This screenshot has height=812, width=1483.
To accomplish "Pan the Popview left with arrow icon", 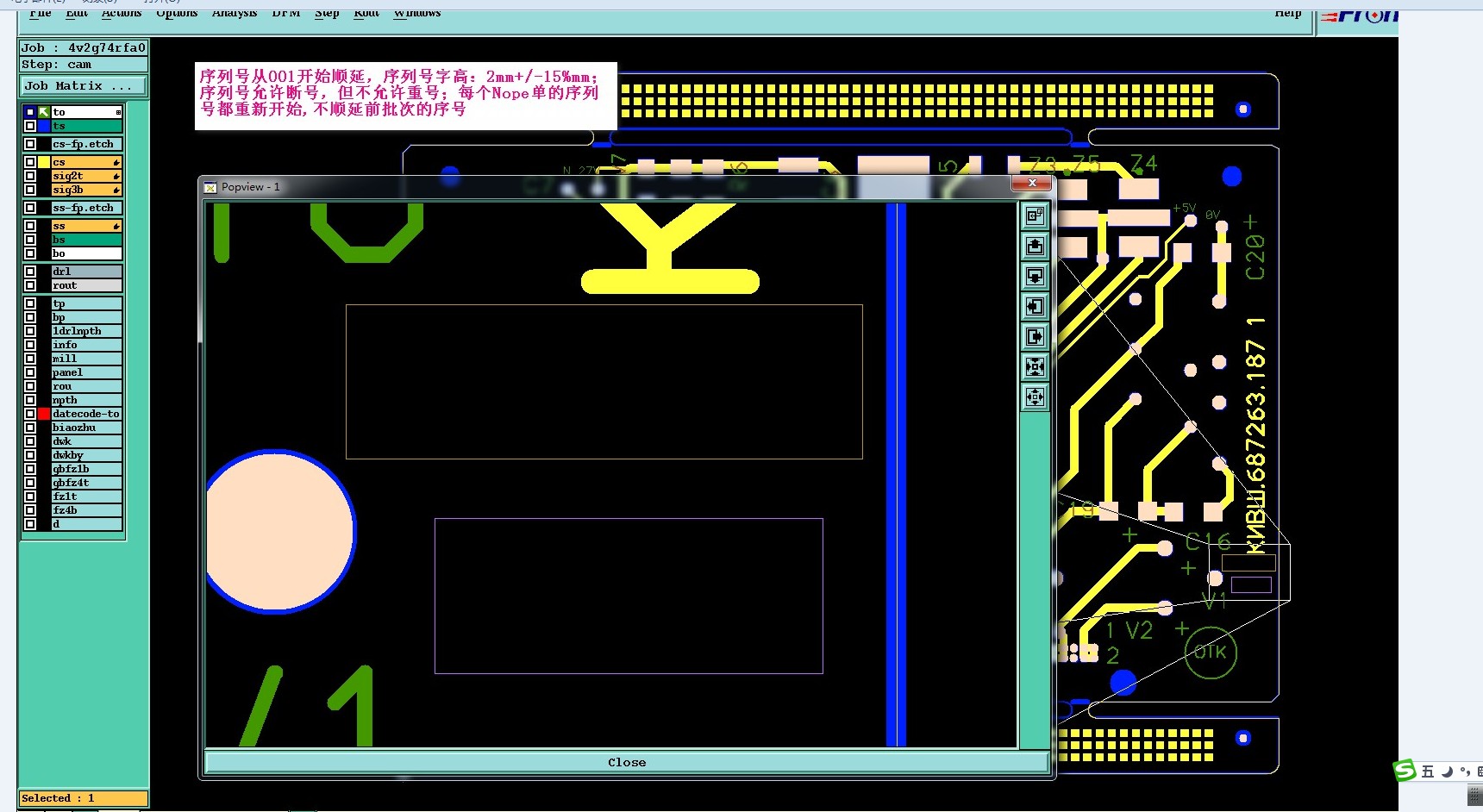I will coord(1035,306).
